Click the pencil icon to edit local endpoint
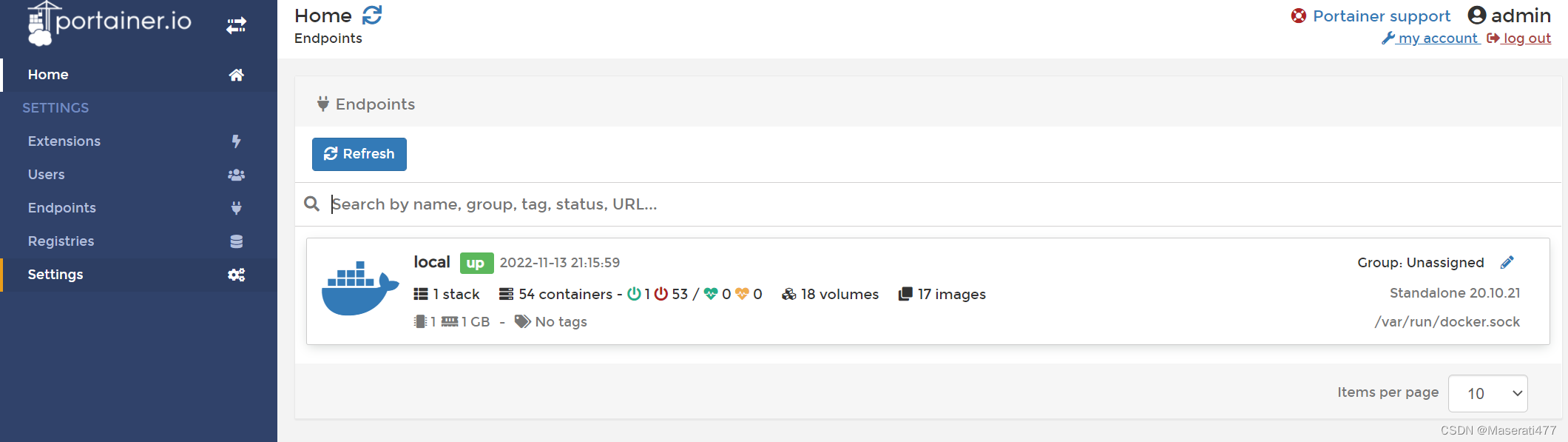The width and height of the screenshot is (1568, 442). 1507,262
